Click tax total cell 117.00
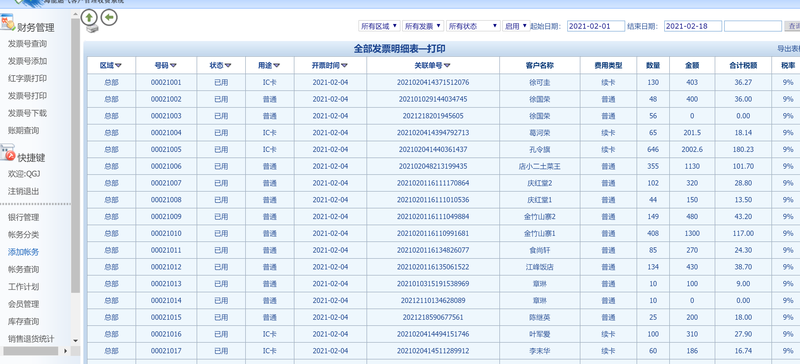This screenshot has height=364, width=800. click(743, 233)
